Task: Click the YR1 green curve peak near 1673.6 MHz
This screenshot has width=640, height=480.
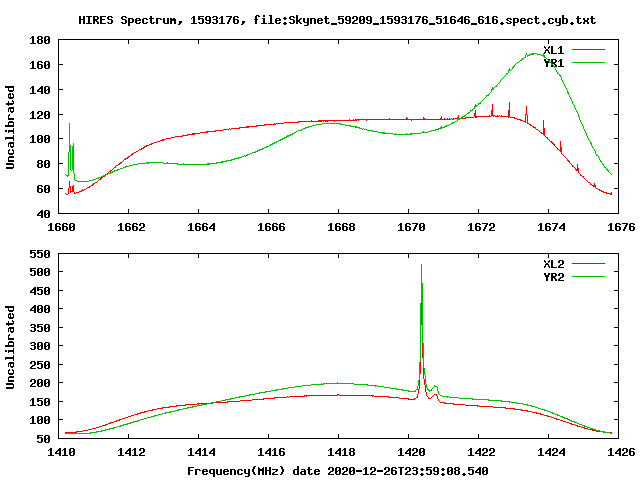Action: pos(534,54)
